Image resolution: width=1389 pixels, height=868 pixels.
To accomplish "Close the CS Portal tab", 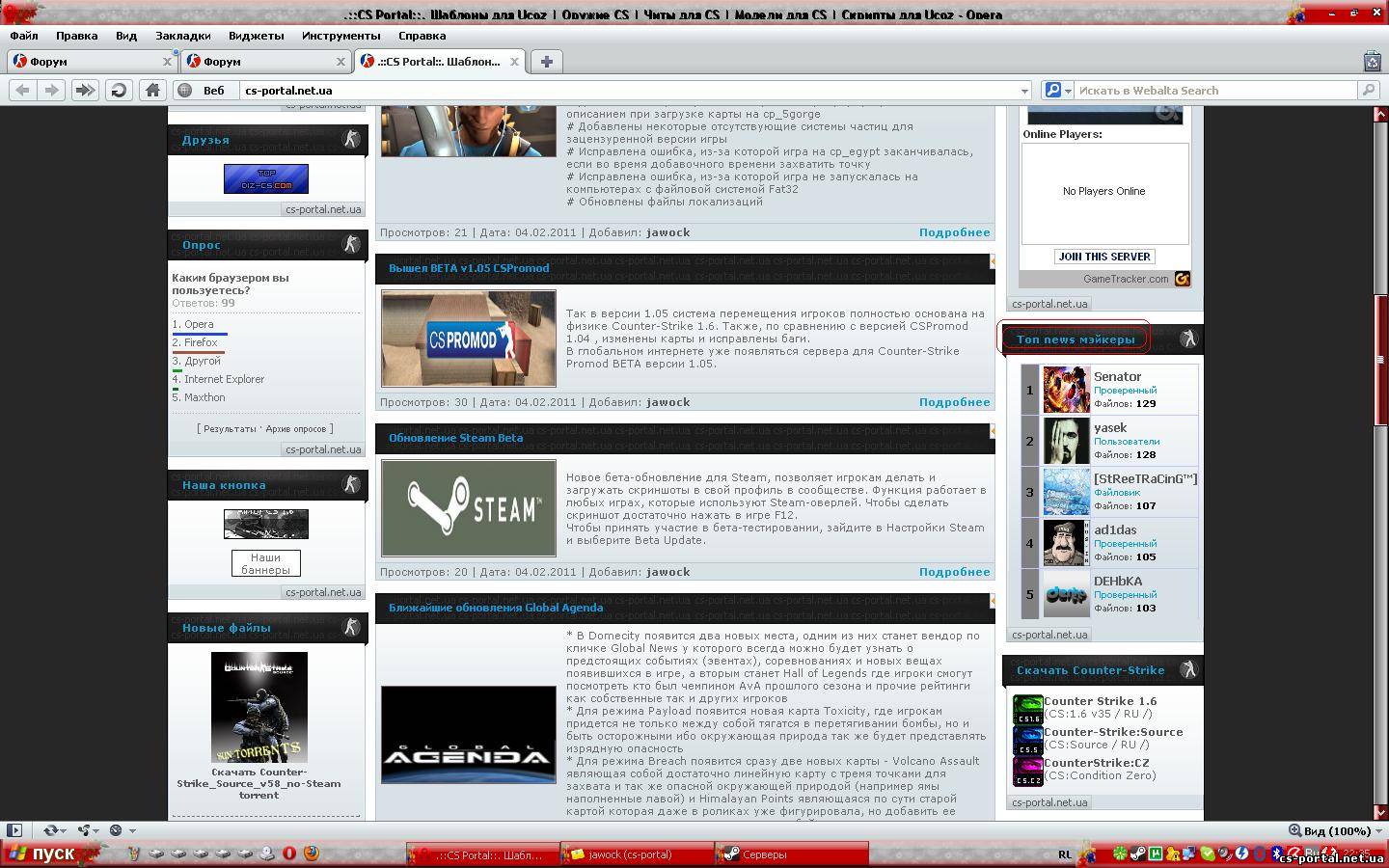I will tap(514, 61).
